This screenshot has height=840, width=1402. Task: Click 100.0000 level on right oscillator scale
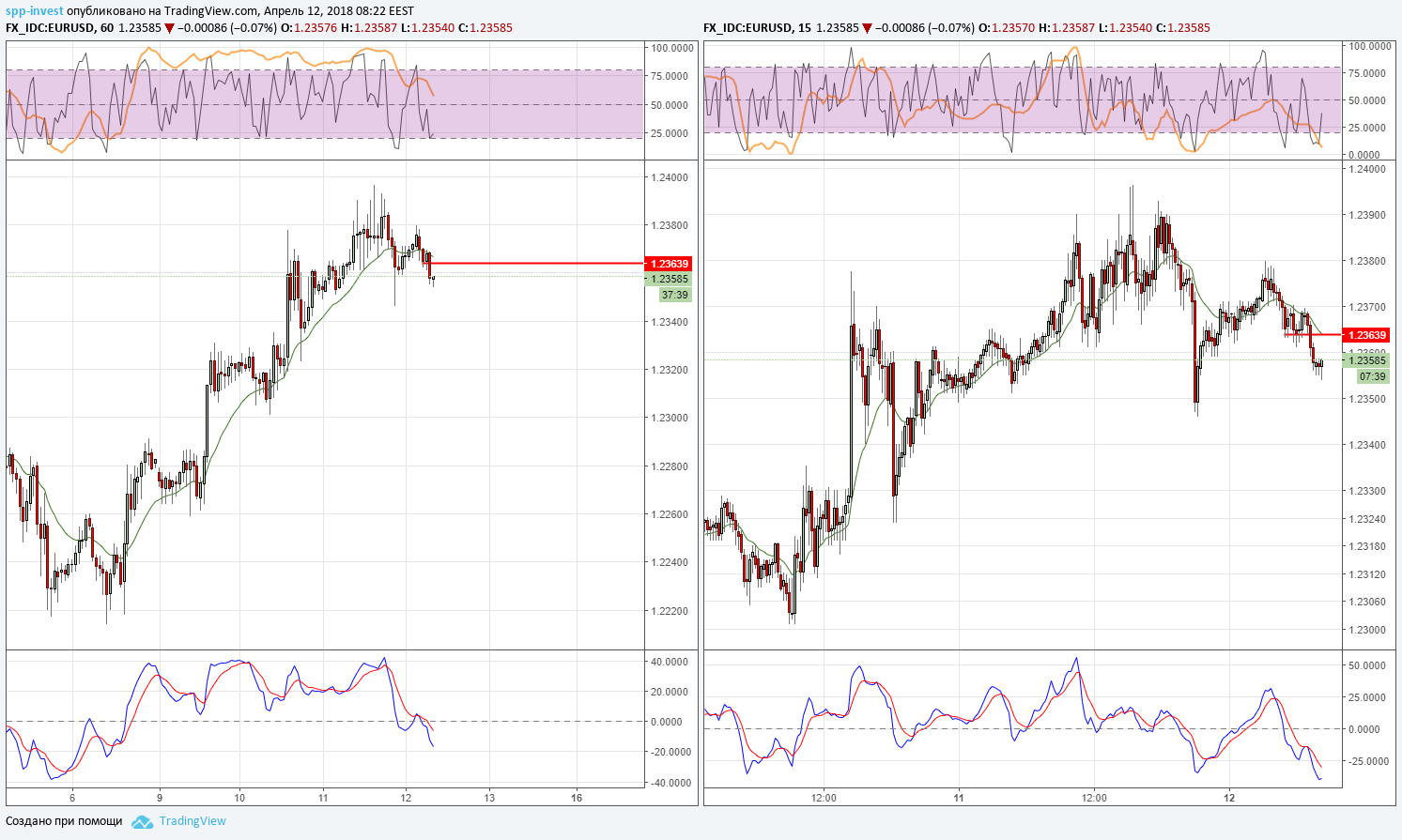coord(1370,46)
